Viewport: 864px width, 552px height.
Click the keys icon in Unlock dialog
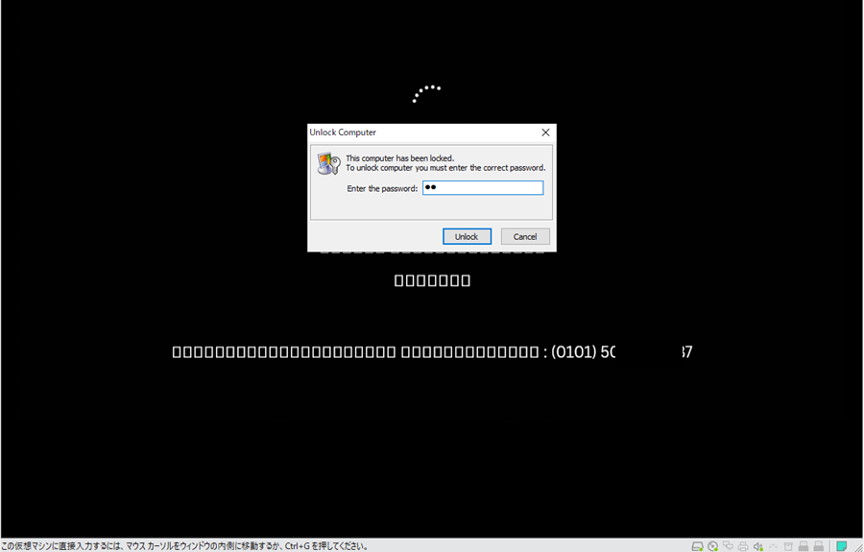pyautogui.click(x=329, y=164)
